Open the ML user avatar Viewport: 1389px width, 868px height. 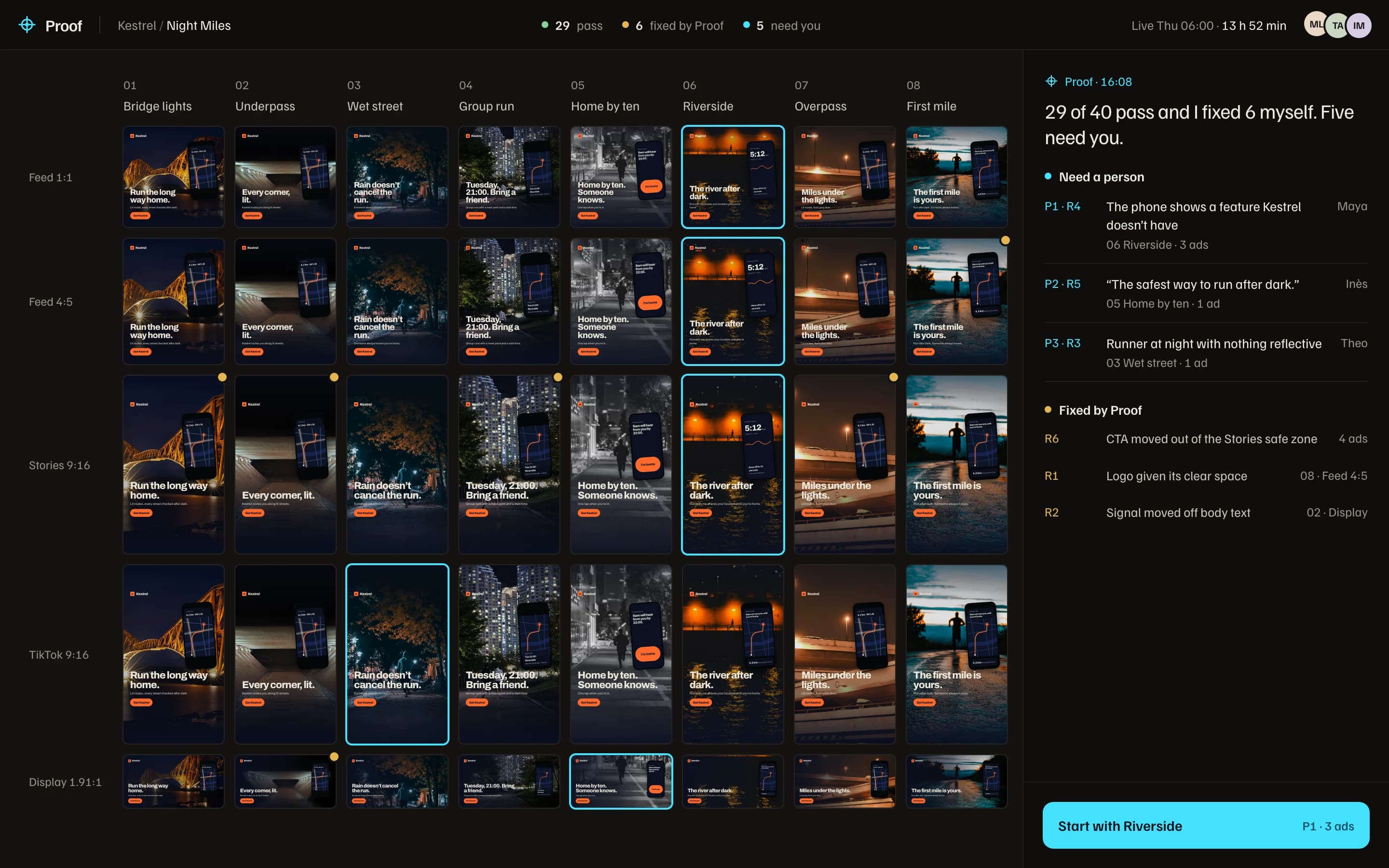(x=1316, y=25)
